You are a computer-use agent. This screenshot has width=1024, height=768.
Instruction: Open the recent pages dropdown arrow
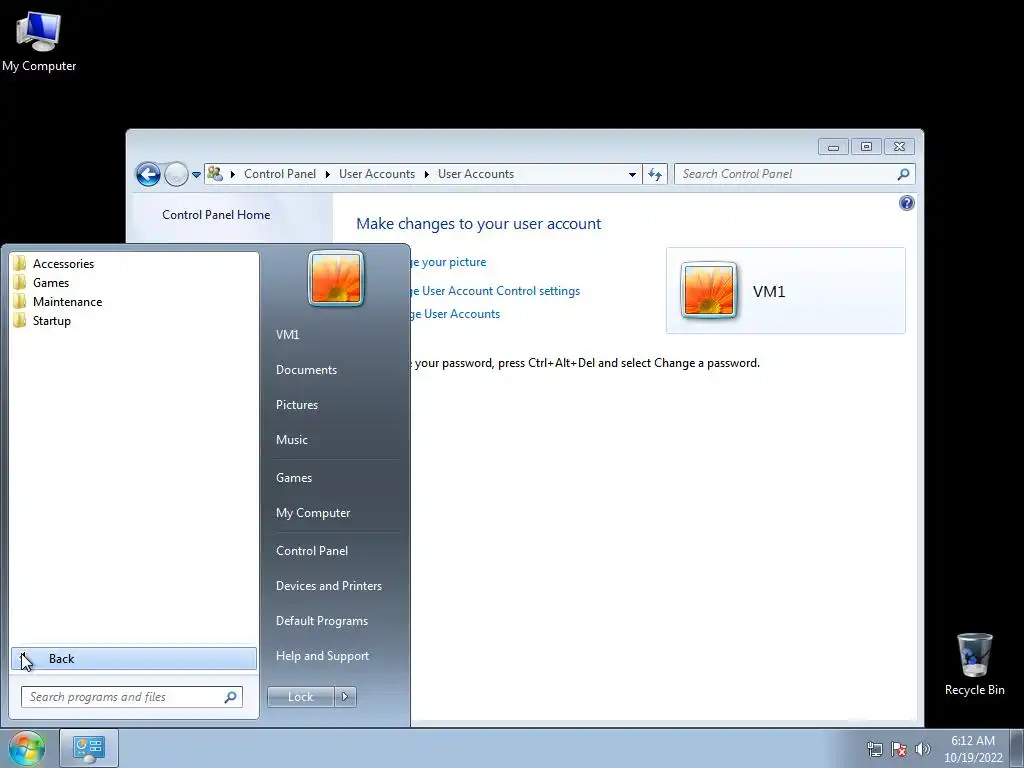[196, 174]
